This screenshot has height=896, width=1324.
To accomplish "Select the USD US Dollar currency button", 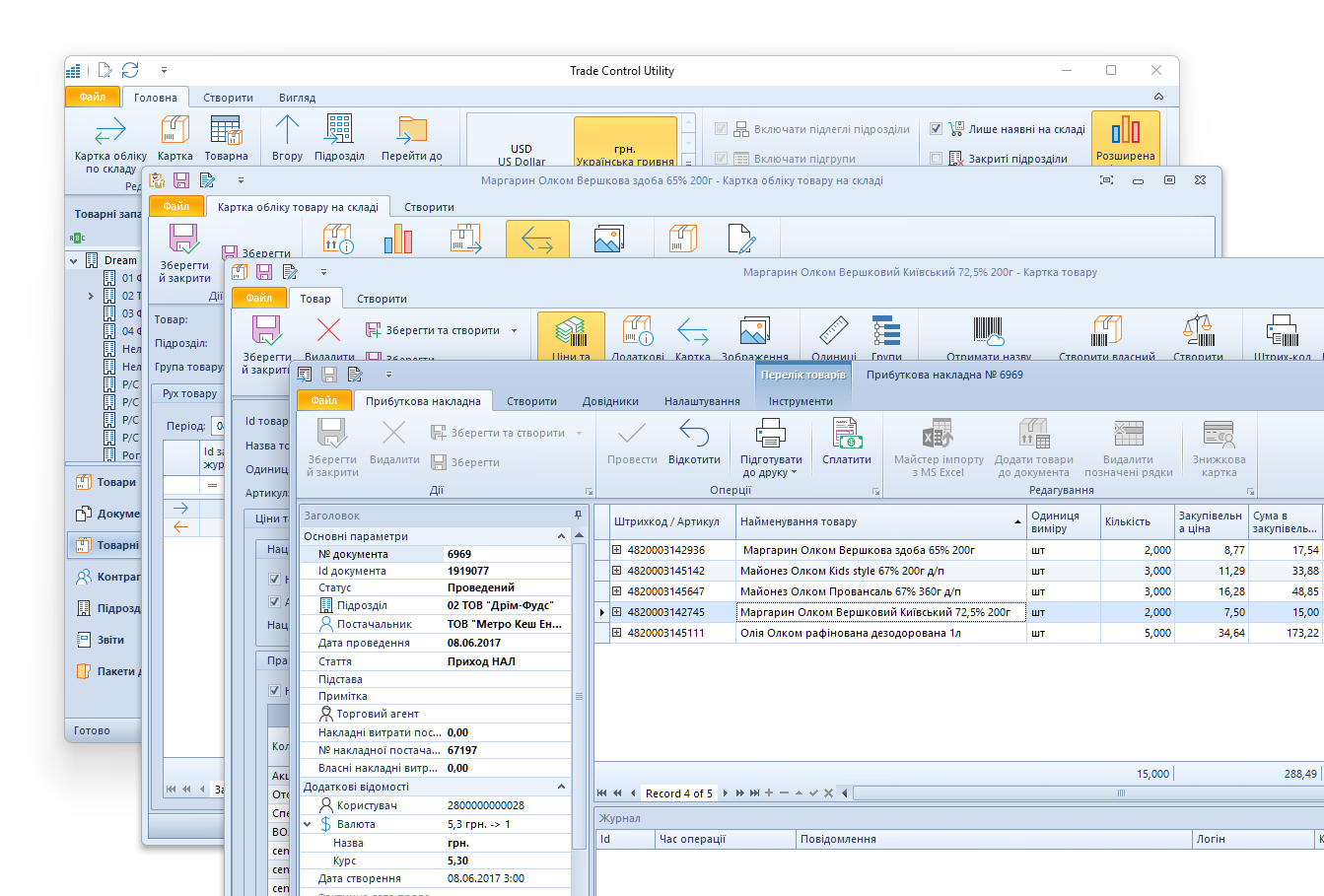I will (522, 143).
